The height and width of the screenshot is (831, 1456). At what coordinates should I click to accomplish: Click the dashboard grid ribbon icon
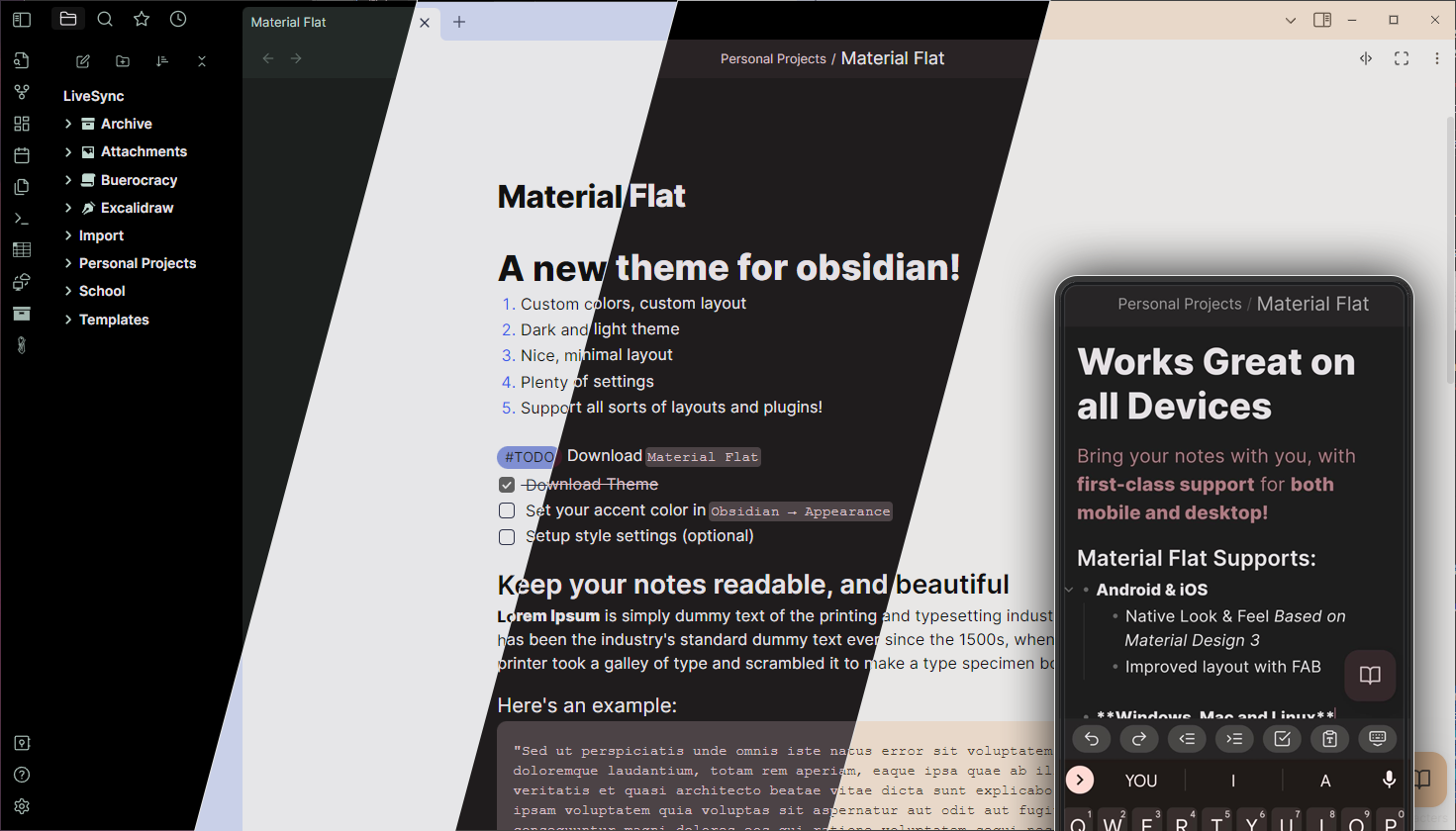point(22,124)
